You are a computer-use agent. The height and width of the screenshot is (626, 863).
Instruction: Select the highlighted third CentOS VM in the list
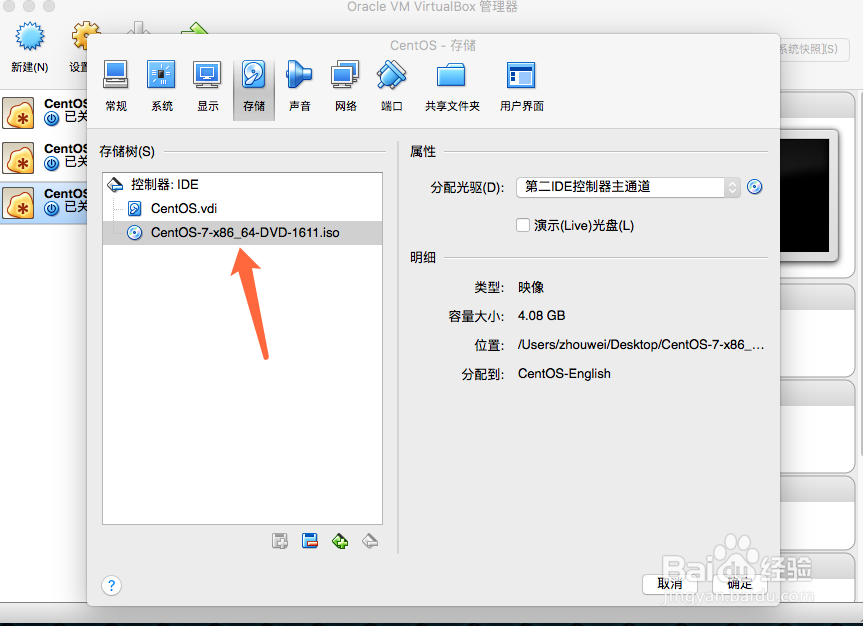click(x=44, y=203)
